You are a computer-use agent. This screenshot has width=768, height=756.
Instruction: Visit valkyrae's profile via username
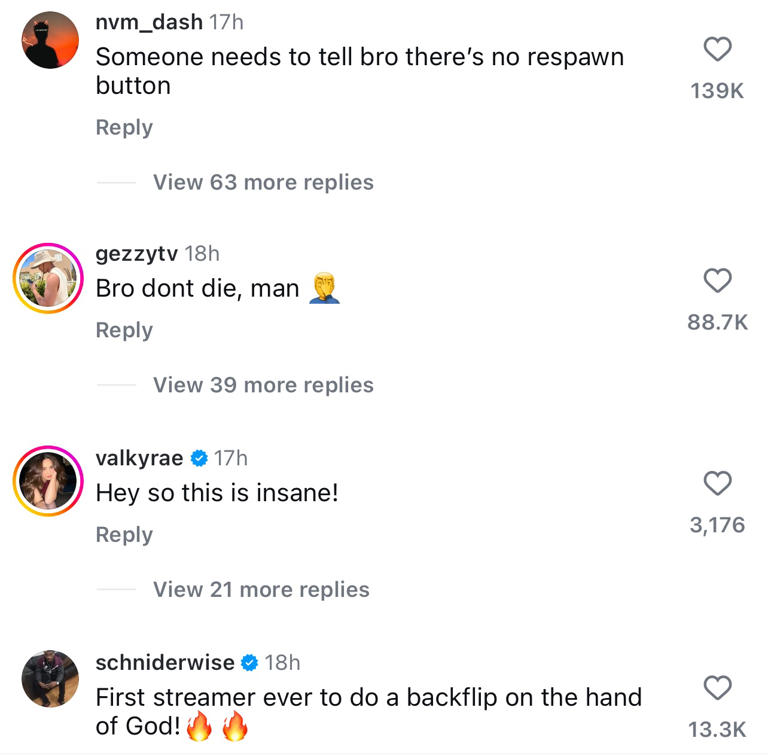coord(139,458)
